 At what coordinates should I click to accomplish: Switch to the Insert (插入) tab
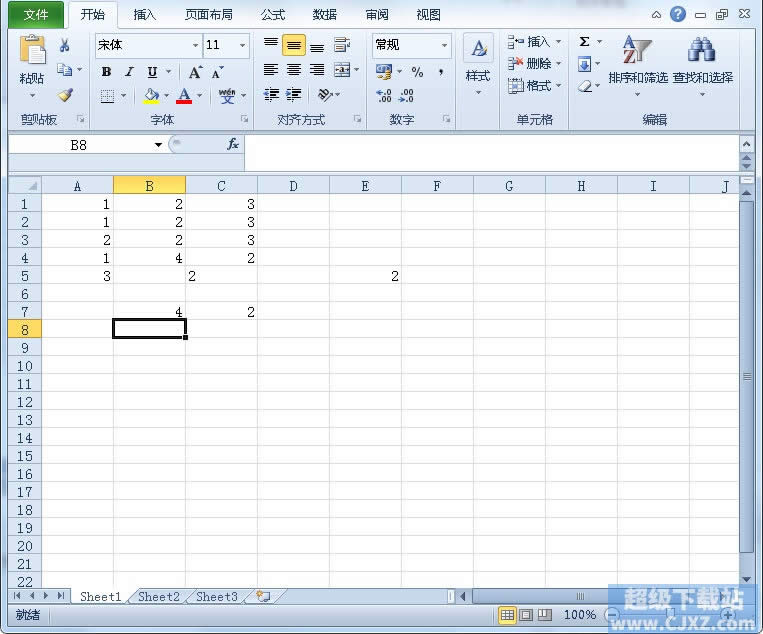pyautogui.click(x=145, y=15)
